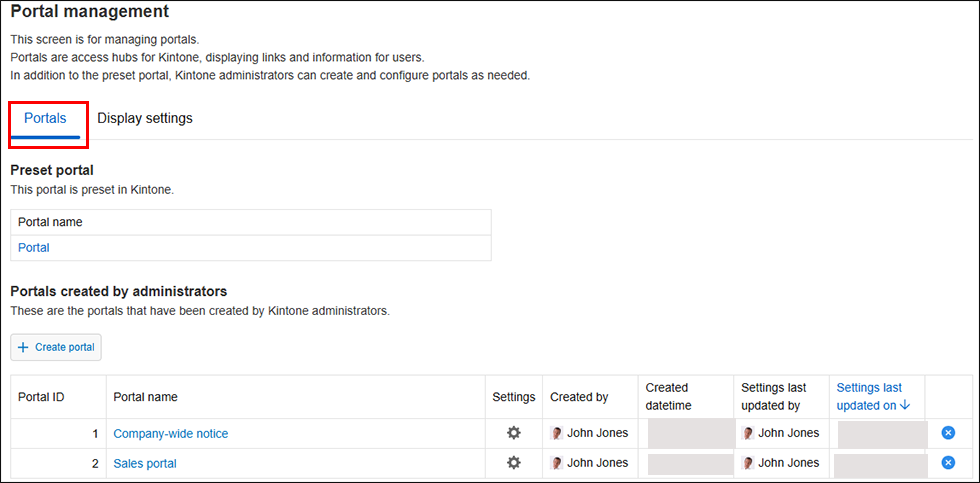This screenshot has width=980, height=483.
Task: Click John Jones avatar in Created by, row 1
Action: [x=557, y=433]
